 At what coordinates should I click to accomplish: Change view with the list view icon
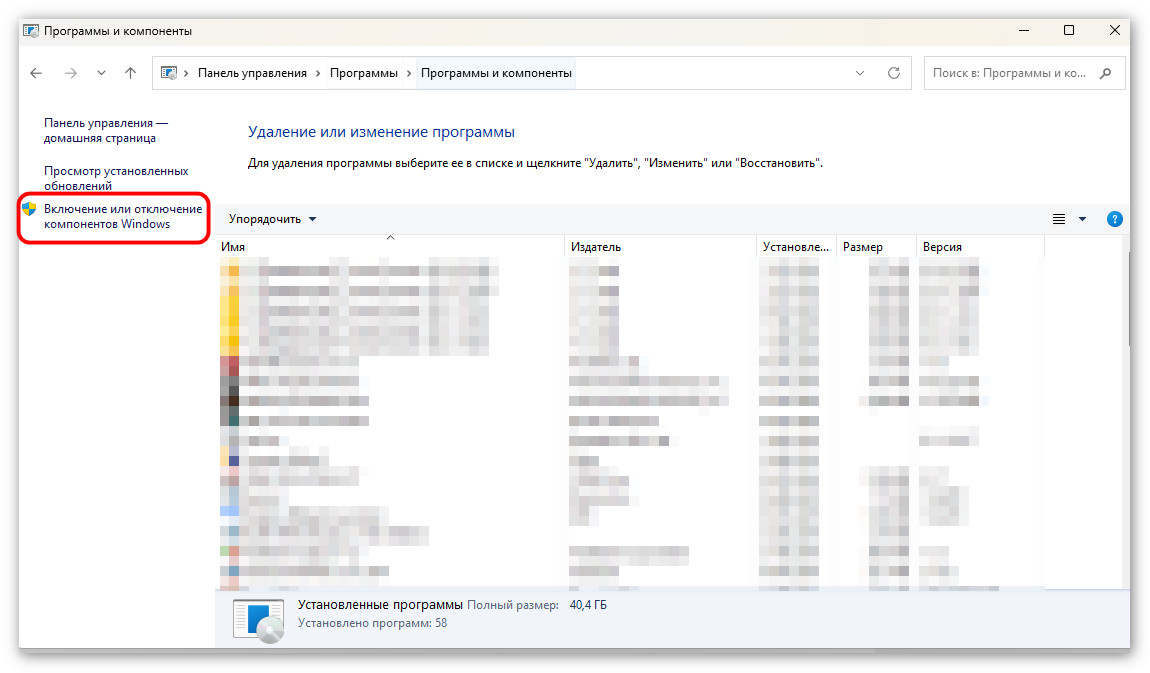coord(1059,219)
